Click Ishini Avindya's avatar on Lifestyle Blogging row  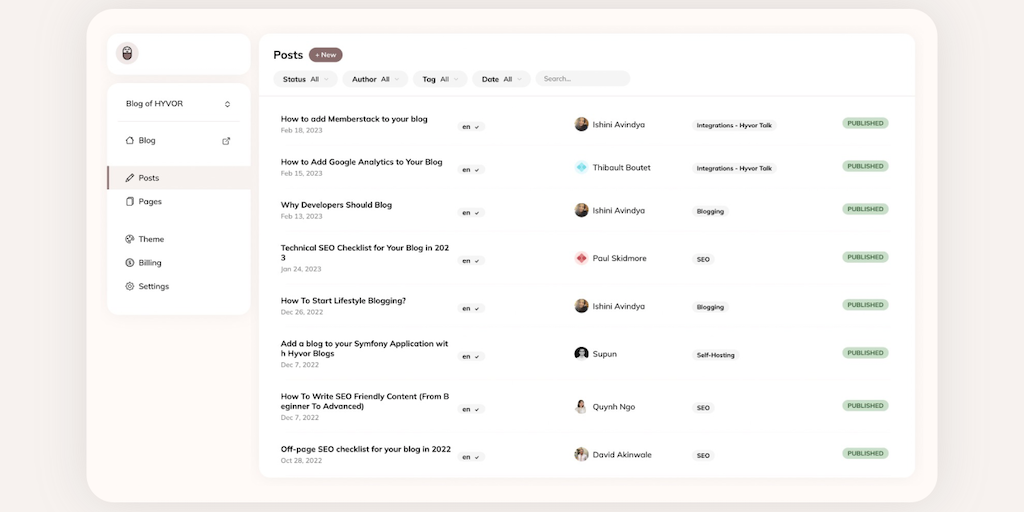click(x=581, y=306)
